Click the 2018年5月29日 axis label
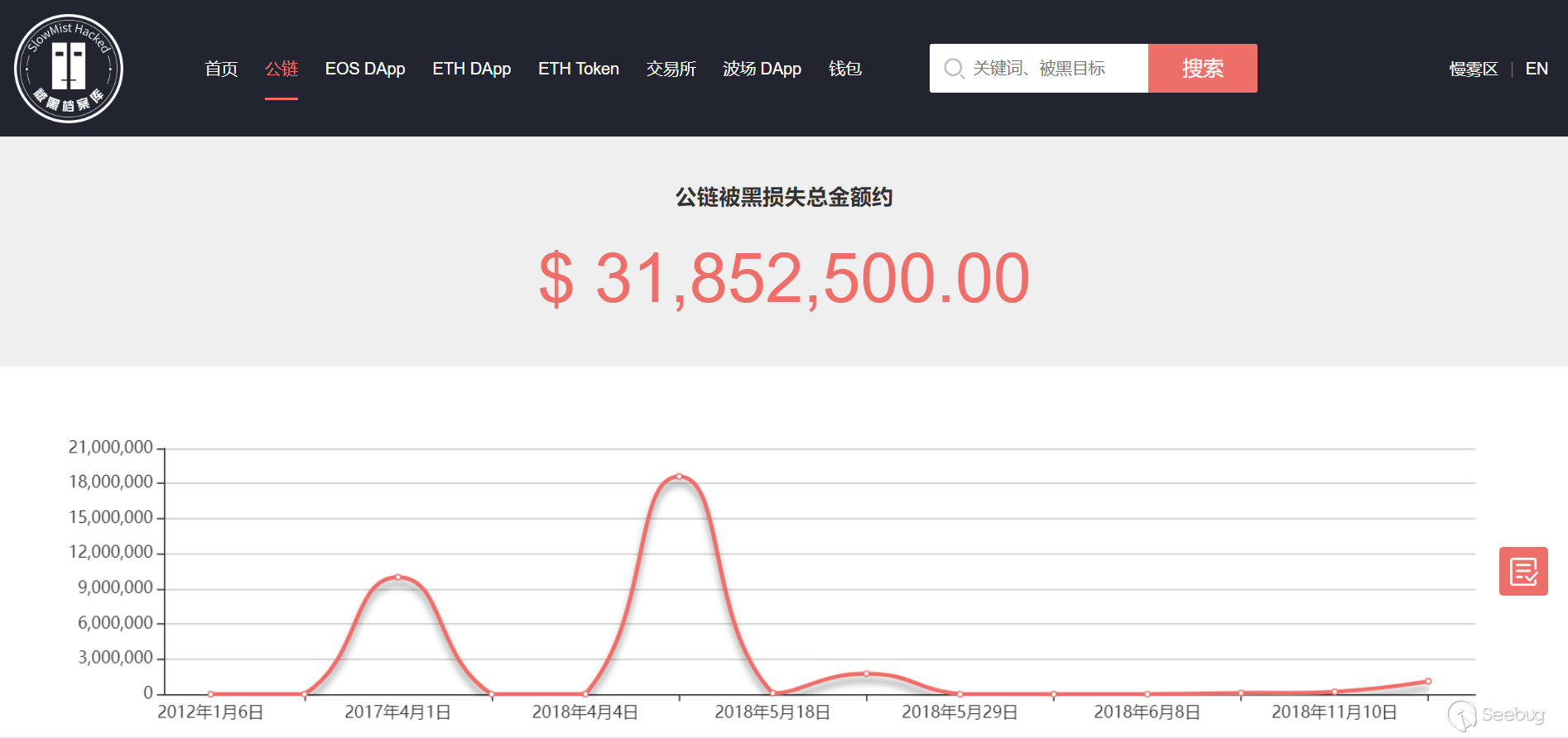The height and width of the screenshot is (738, 1568). tap(960, 712)
